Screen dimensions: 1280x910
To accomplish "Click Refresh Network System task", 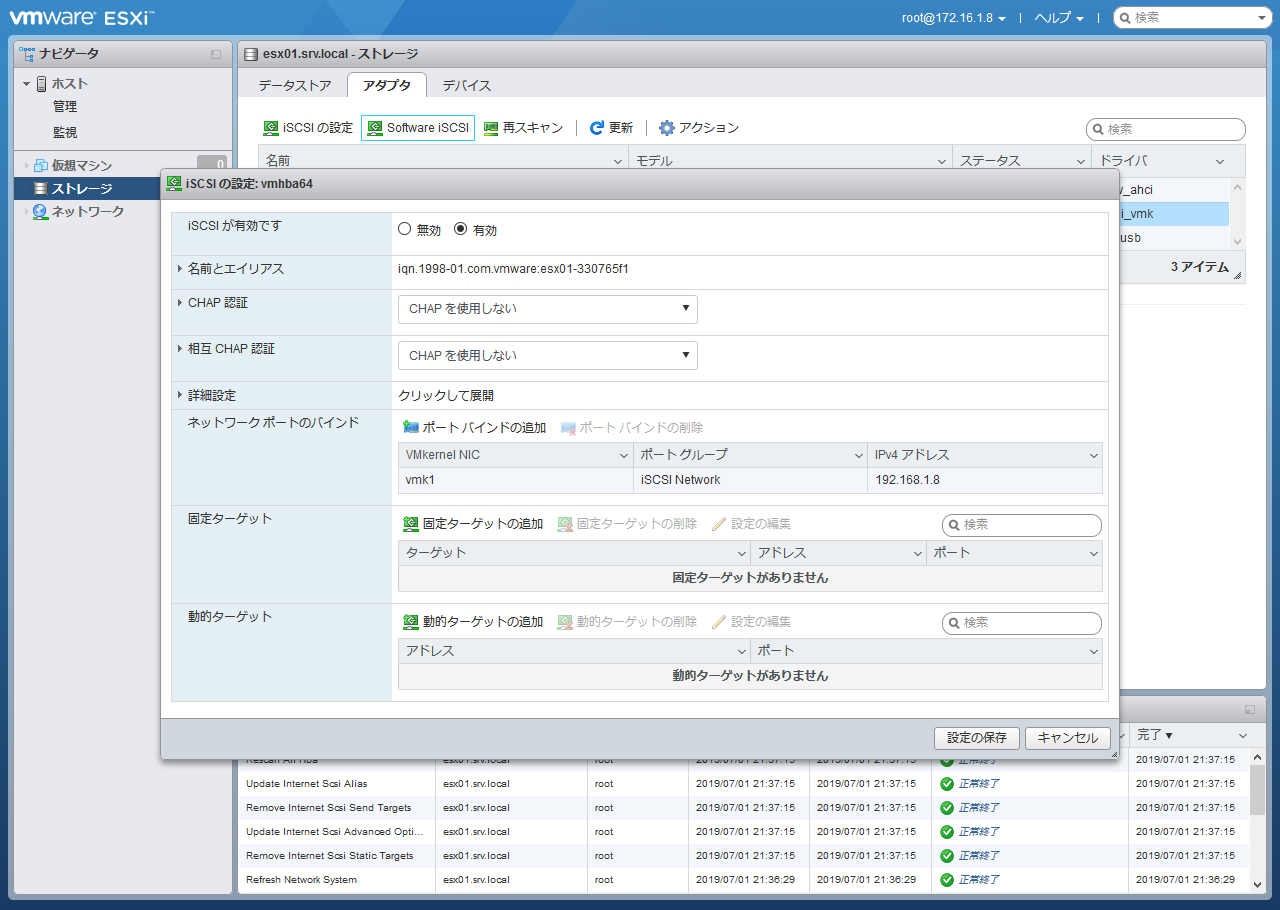I will 301,880.
